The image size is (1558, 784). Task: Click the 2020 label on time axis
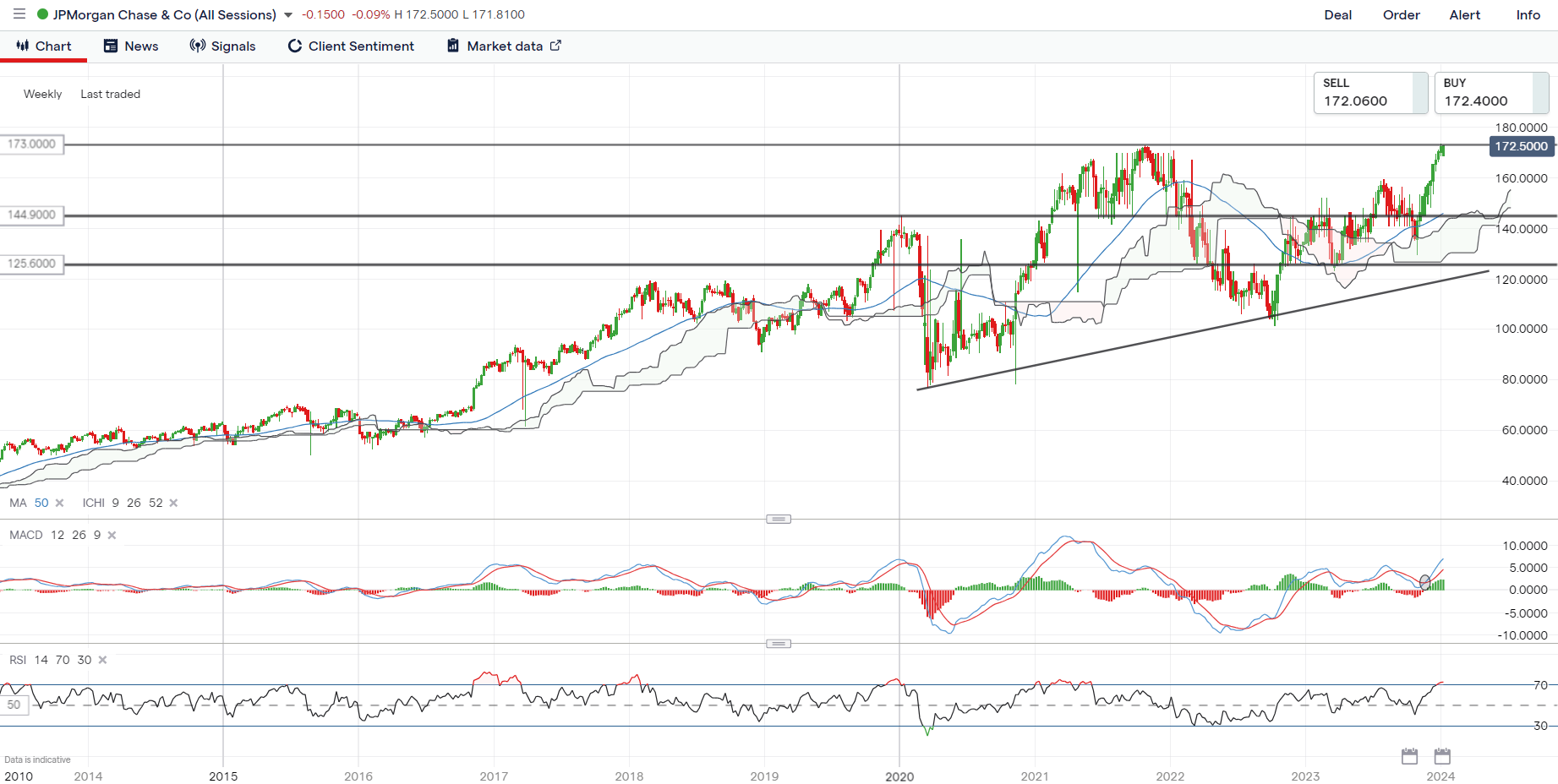(x=899, y=776)
